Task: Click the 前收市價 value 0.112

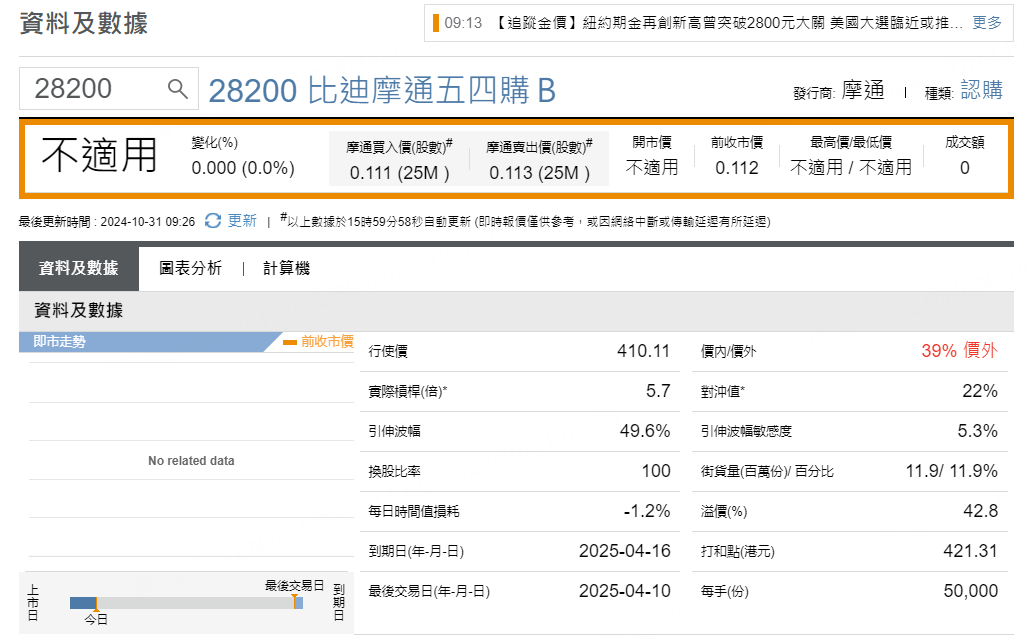Action: pos(737,168)
